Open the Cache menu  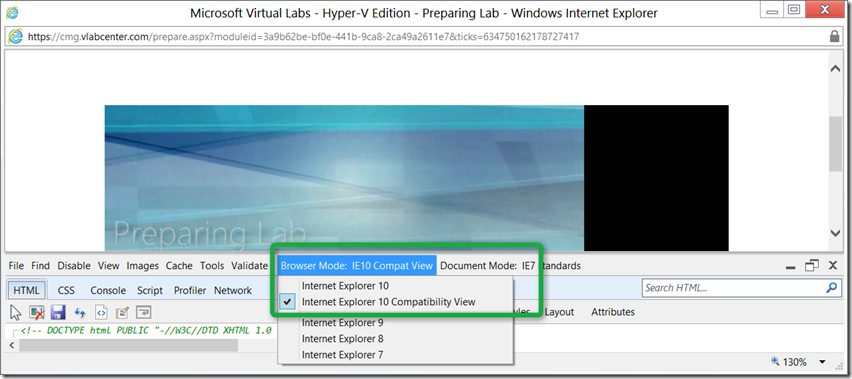pyautogui.click(x=179, y=266)
